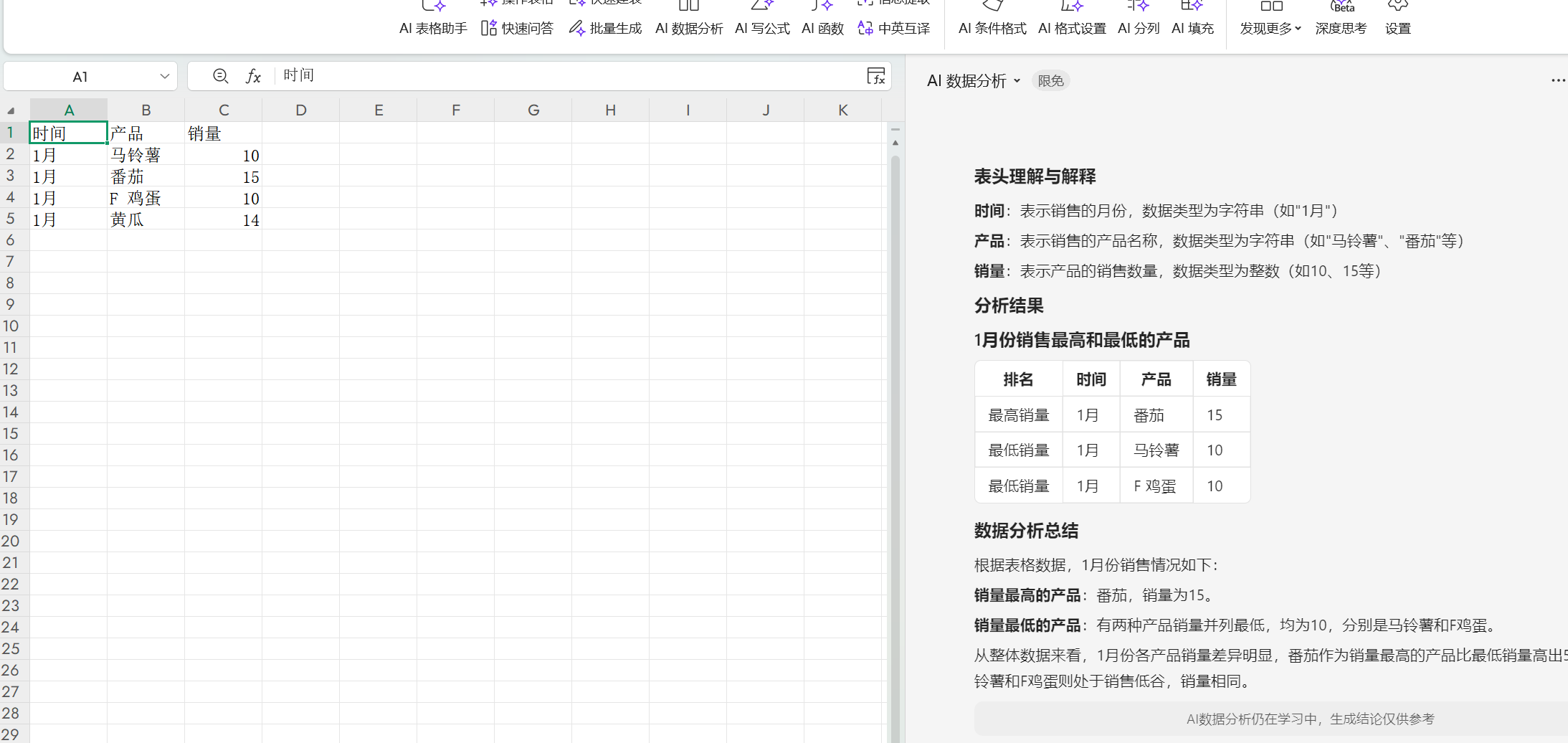
Task: Click the 数据分析总结 heading
Action: pos(1026,531)
